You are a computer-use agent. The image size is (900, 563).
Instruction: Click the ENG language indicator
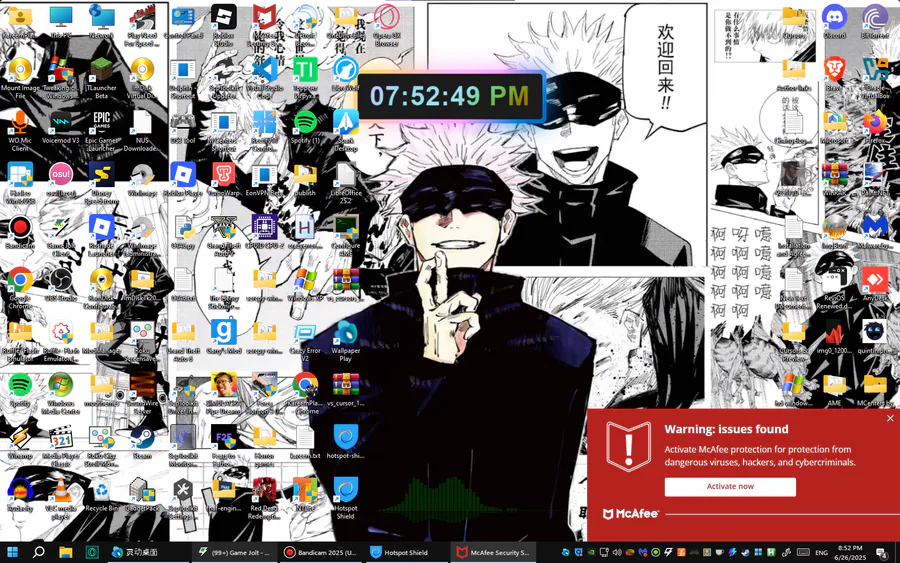[821, 553]
